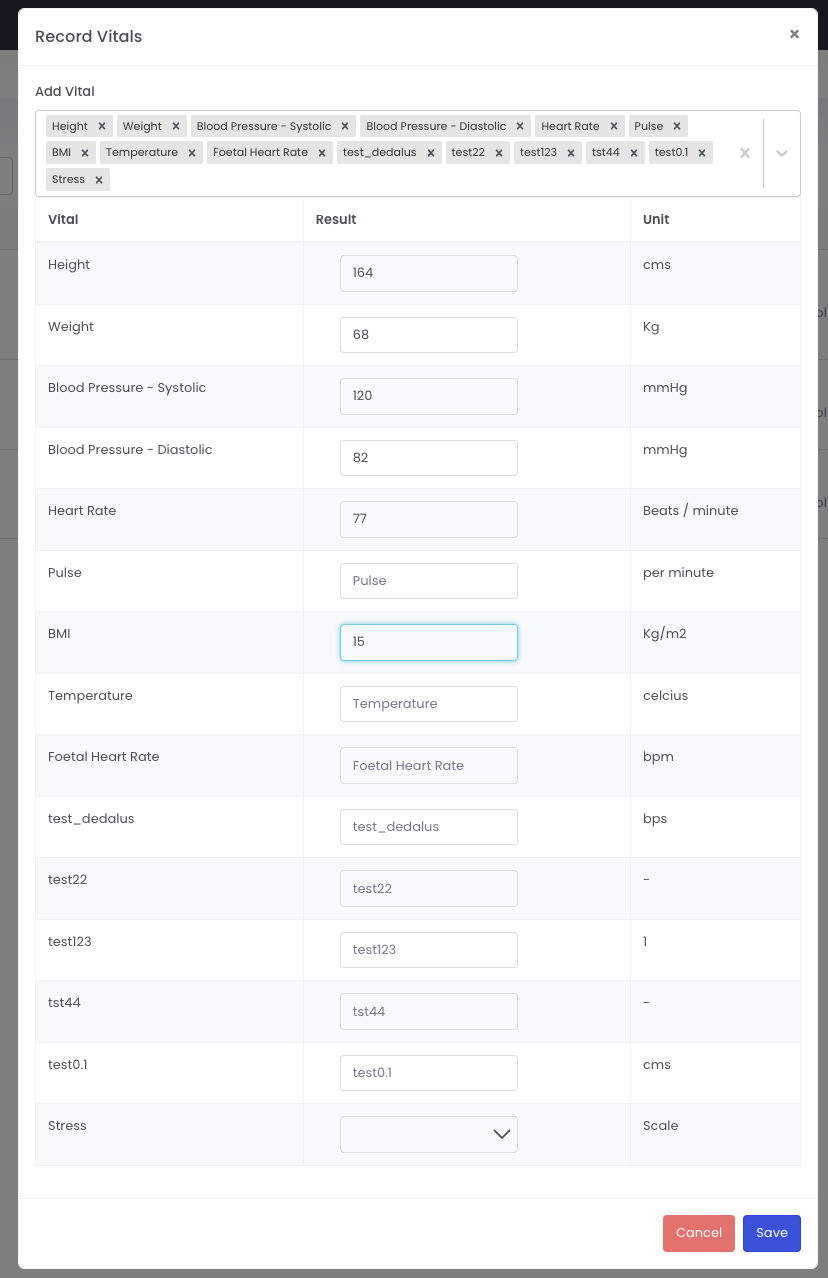The height and width of the screenshot is (1278, 828).
Task: Open the Stress scale dropdown
Action: [428, 1134]
